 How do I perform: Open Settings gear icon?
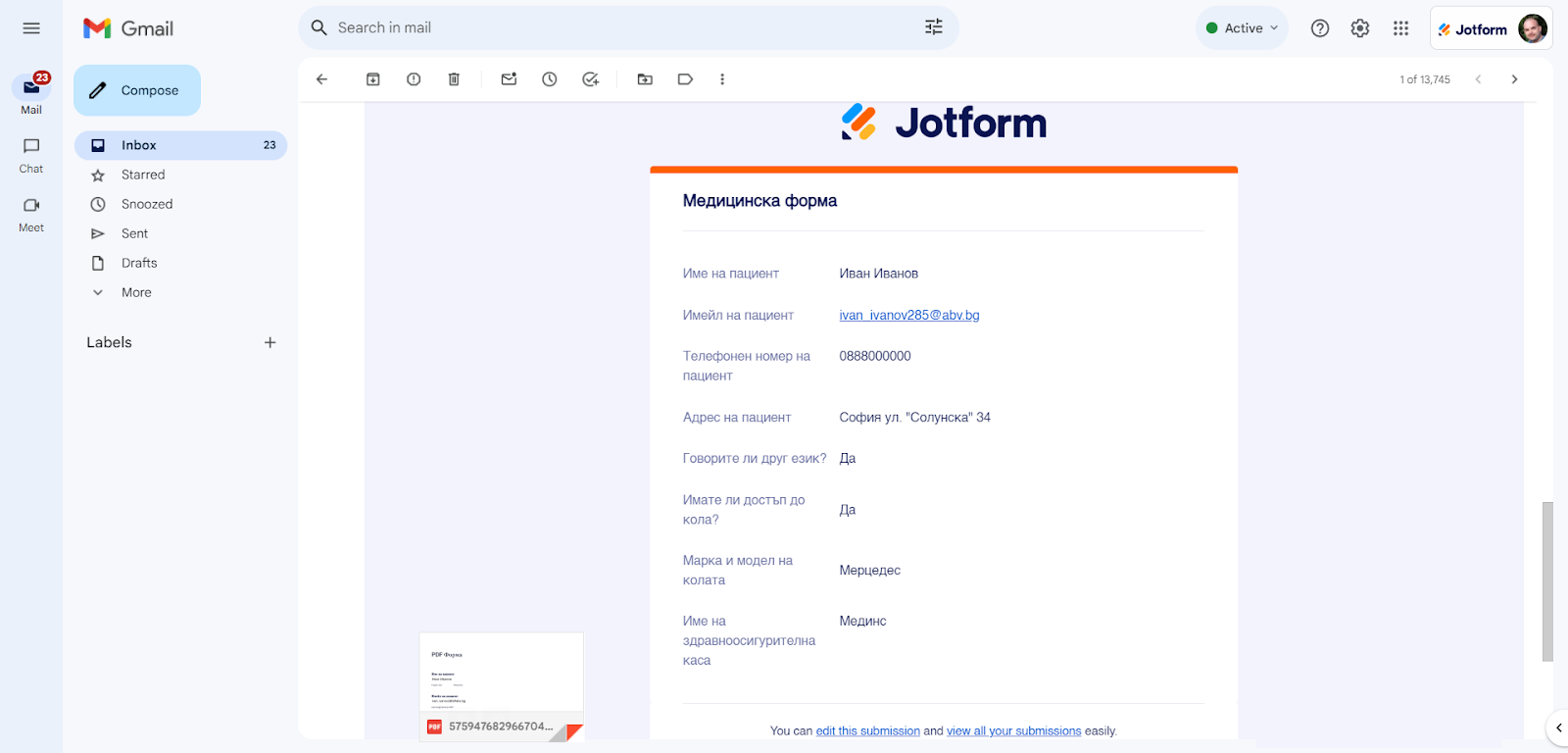[1360, 28]
